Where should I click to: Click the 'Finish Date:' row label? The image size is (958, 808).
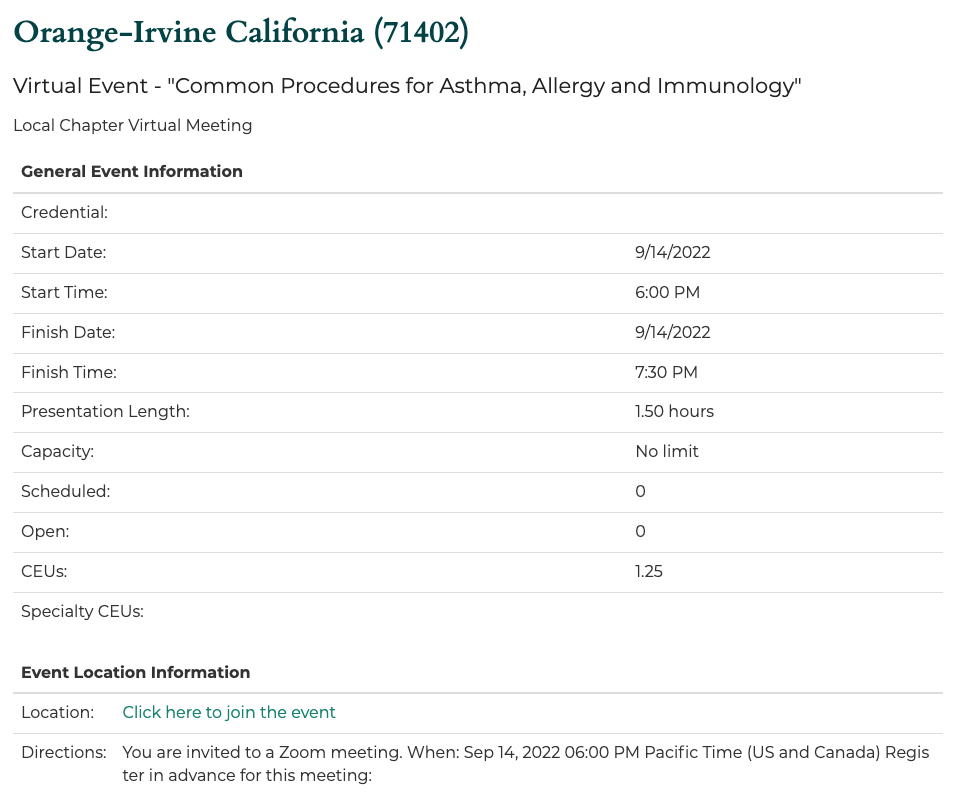[68, 332]
